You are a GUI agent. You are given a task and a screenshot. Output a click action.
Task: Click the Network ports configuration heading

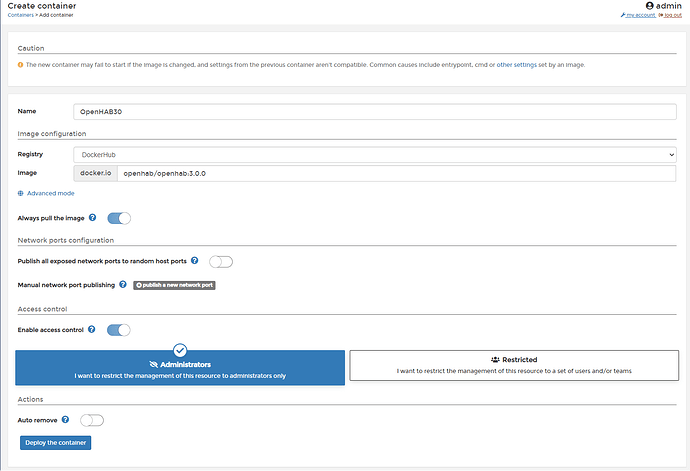coord(66,240)
